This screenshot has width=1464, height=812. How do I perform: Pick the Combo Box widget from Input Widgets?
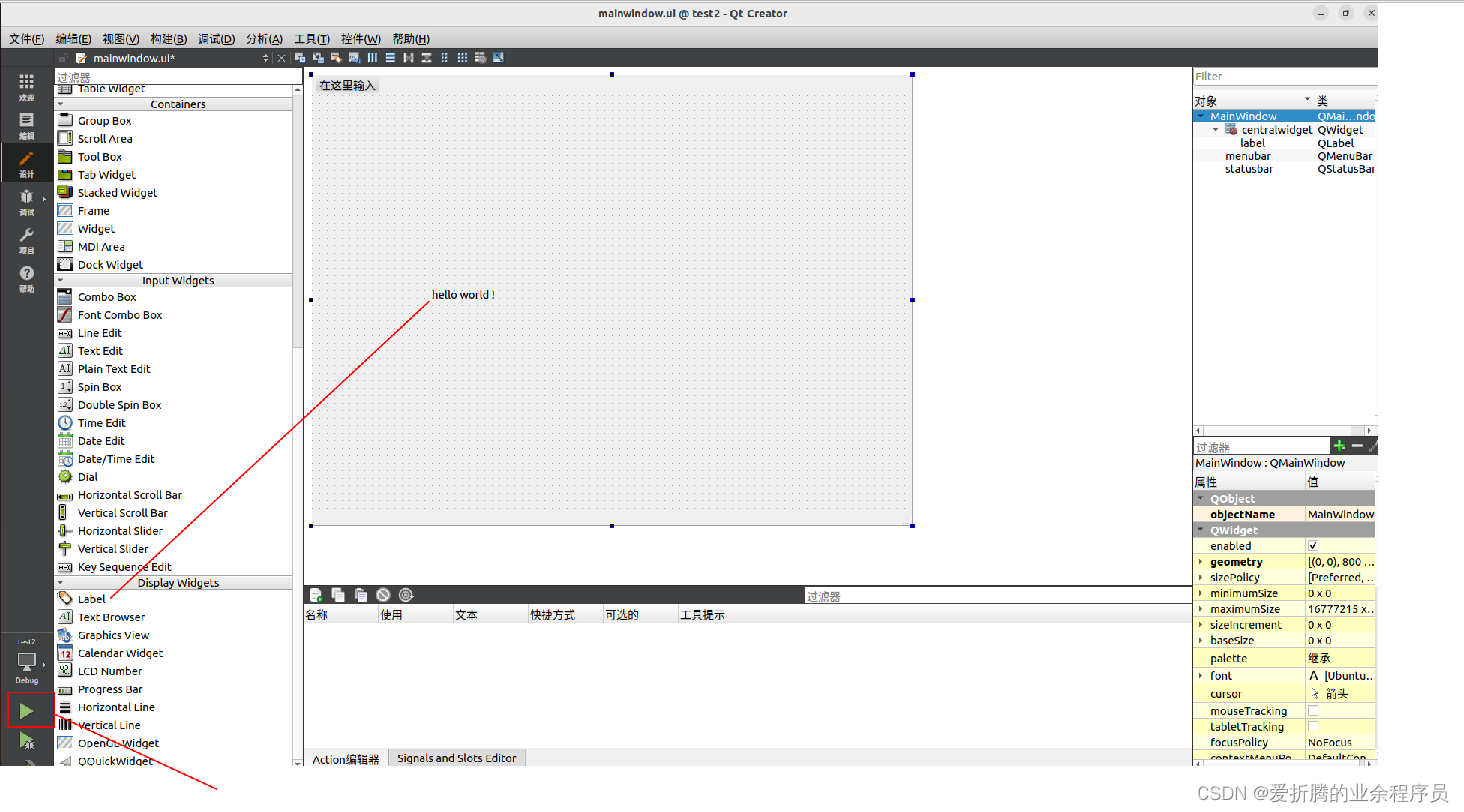(107, 297)
